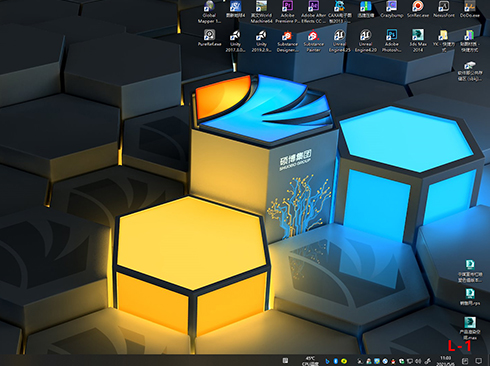The width and height of the screenshot is (490, 366).
Task: Launch the Unity 2019 shortcut
Action: click(261, 41)
